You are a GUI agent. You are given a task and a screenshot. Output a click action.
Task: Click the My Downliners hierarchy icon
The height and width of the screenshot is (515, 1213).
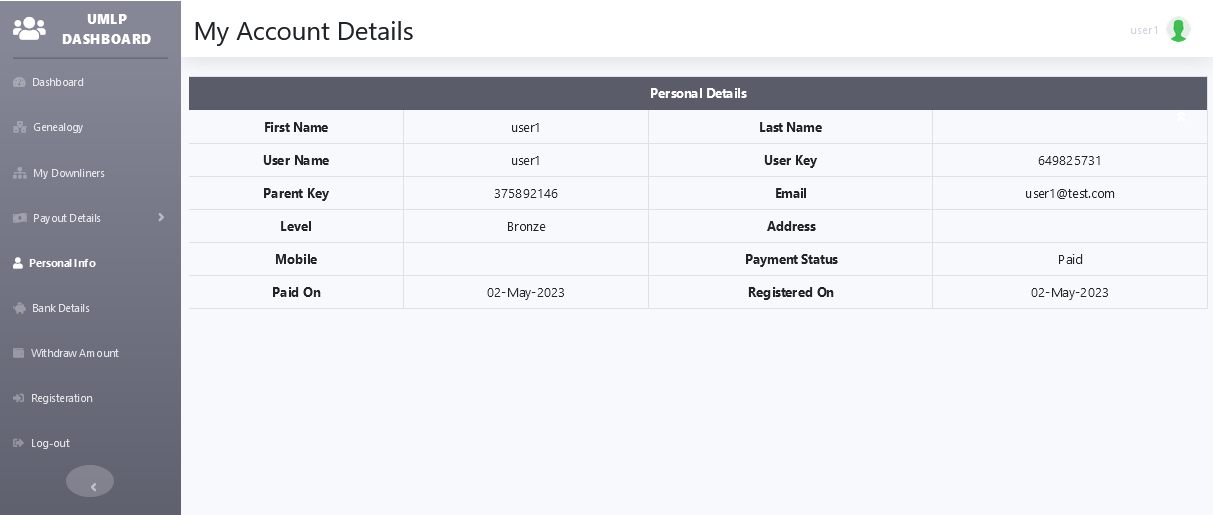click(x=19, y=173)
